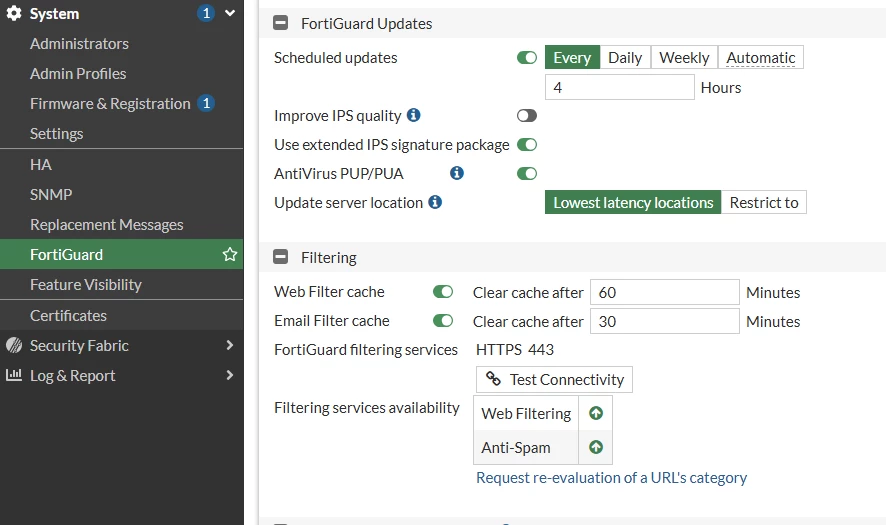The image size is (886, 525).
Task: Toggle Email Filter cache switch
Action: (443, 321)
